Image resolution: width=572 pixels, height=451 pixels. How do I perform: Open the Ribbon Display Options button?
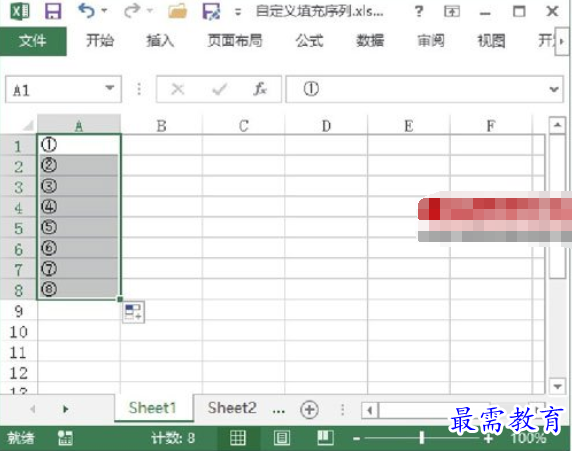coord(452,12)
